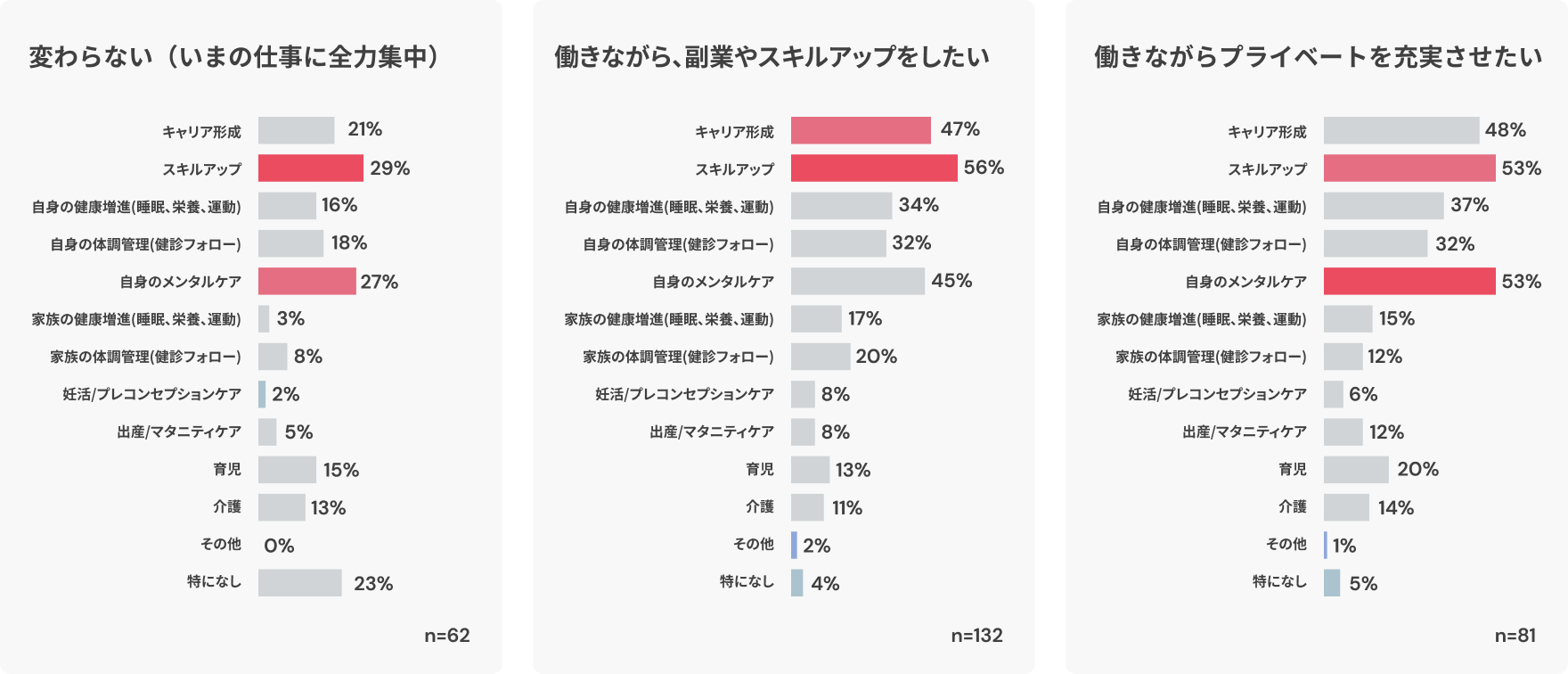Click the 23% 特になし bar
Viewport: 1568px width, 674px height.
pos(299,583)
